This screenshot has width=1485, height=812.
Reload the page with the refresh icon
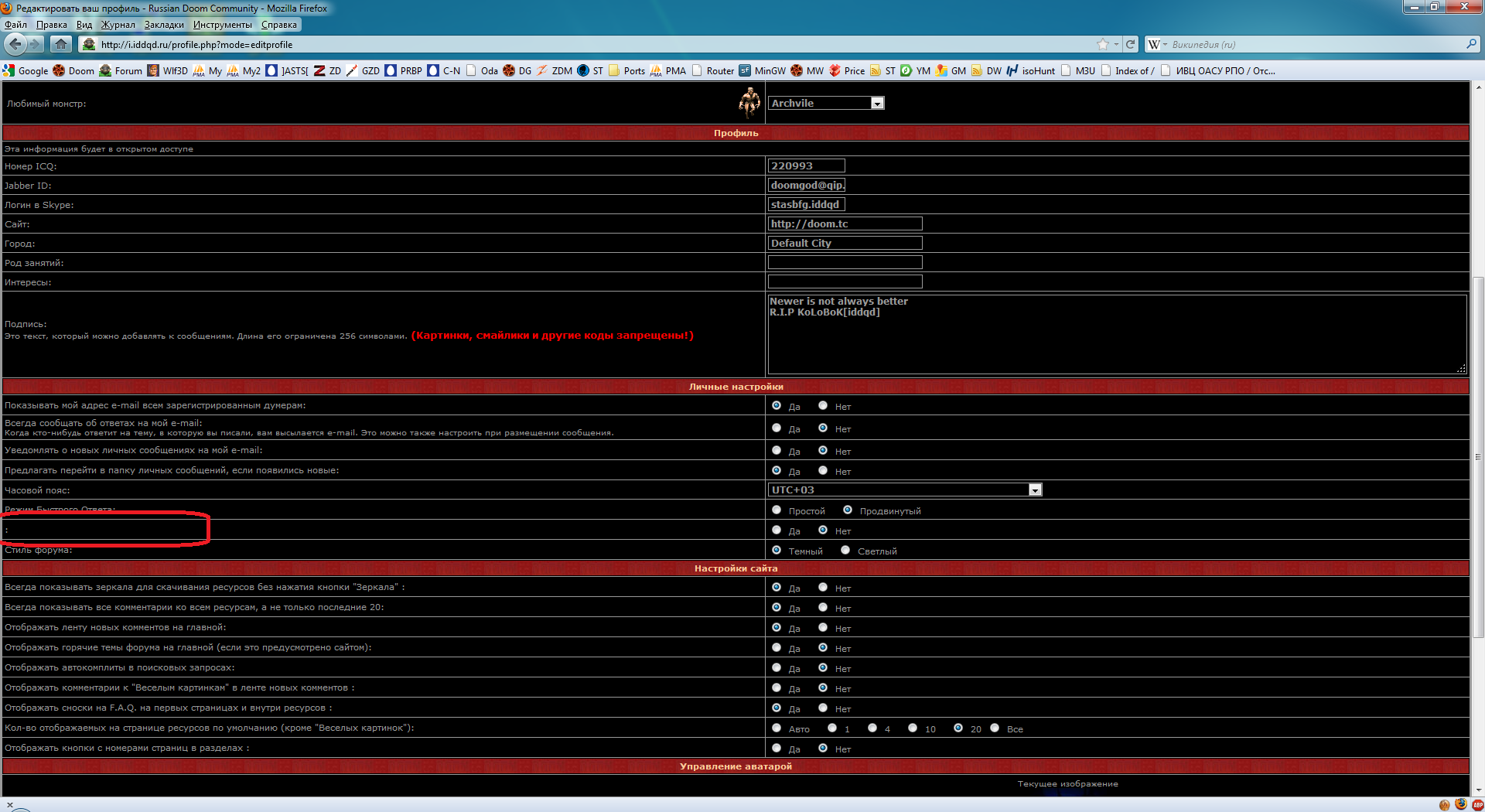pos(1130,44)
